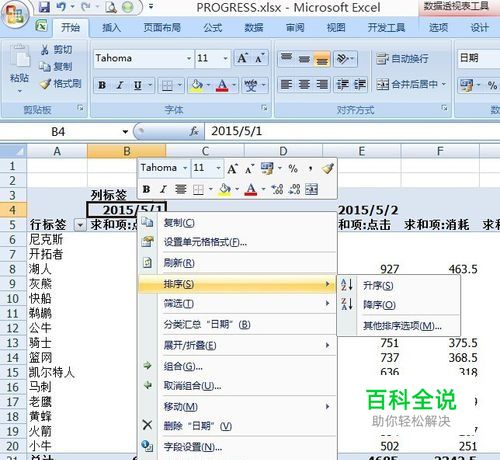Screen dimensions: 500x460
Task: Set middle vertical alignment
Action: (x=304, y=59)
